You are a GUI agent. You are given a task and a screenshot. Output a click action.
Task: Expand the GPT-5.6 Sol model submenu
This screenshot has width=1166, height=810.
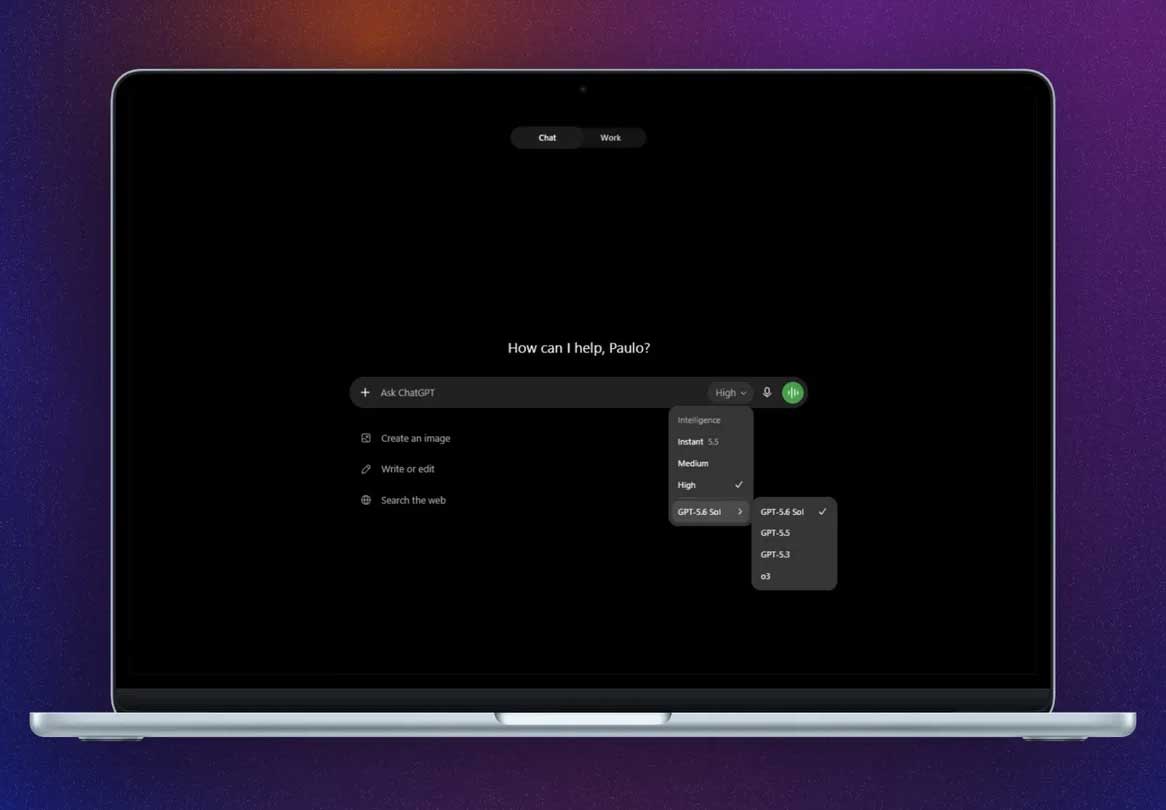click(x=710, y=512)
